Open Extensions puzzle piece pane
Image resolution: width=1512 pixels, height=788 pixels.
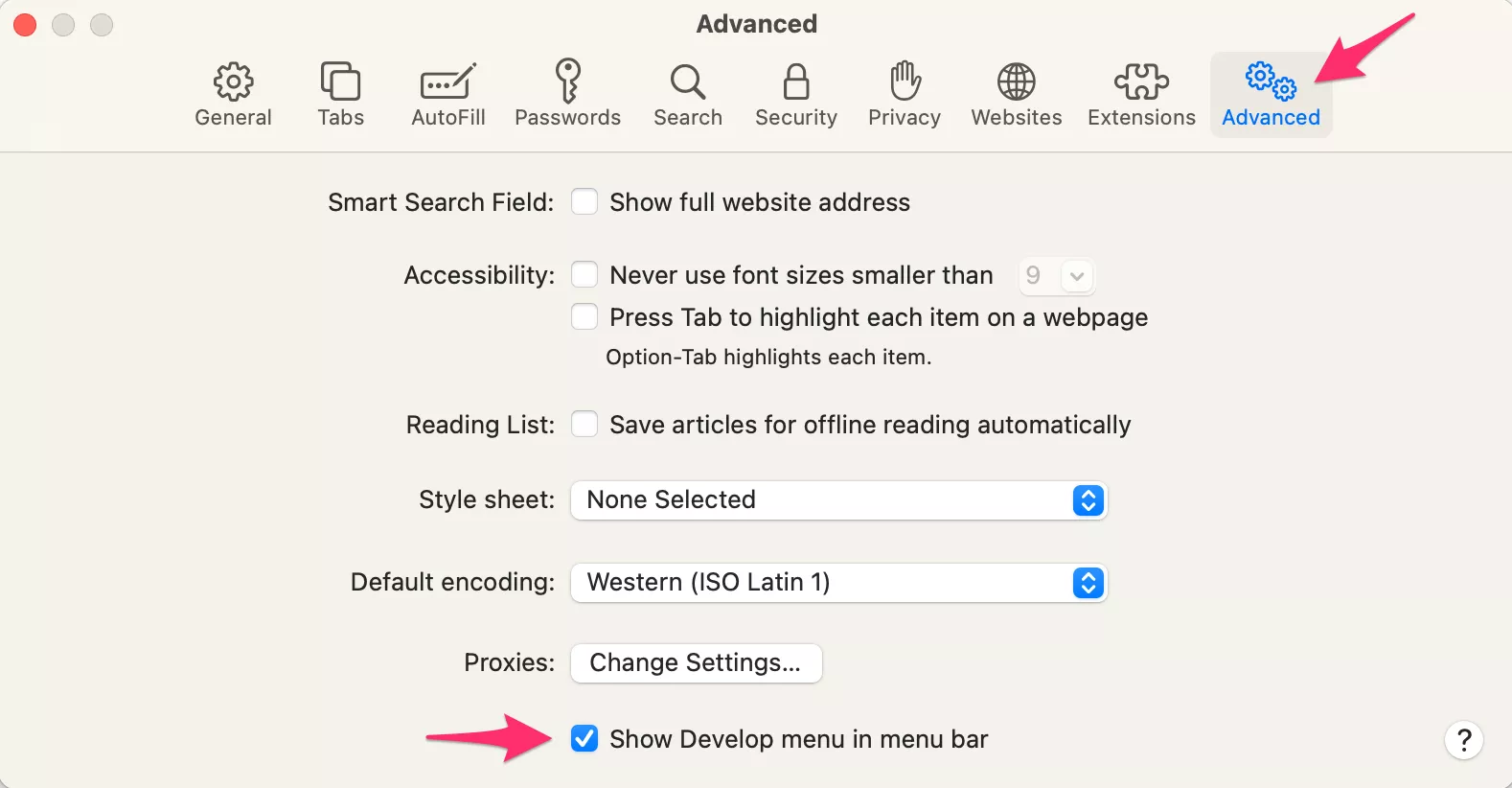click(1141, 94)
